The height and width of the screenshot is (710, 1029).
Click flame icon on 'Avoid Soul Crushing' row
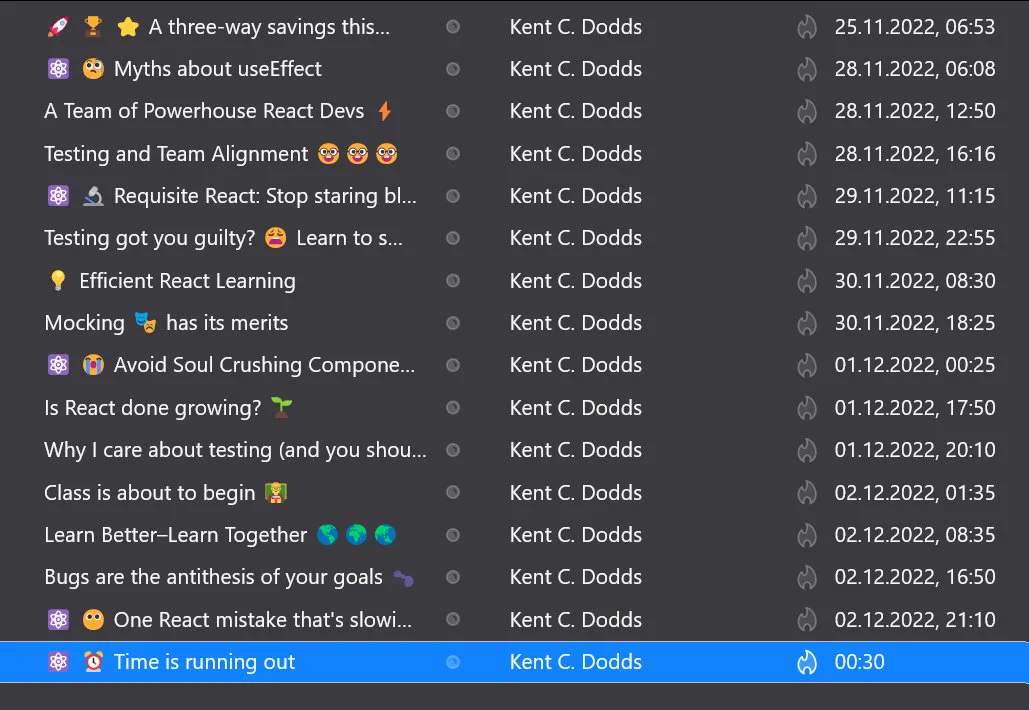click(x=807, y=365)
